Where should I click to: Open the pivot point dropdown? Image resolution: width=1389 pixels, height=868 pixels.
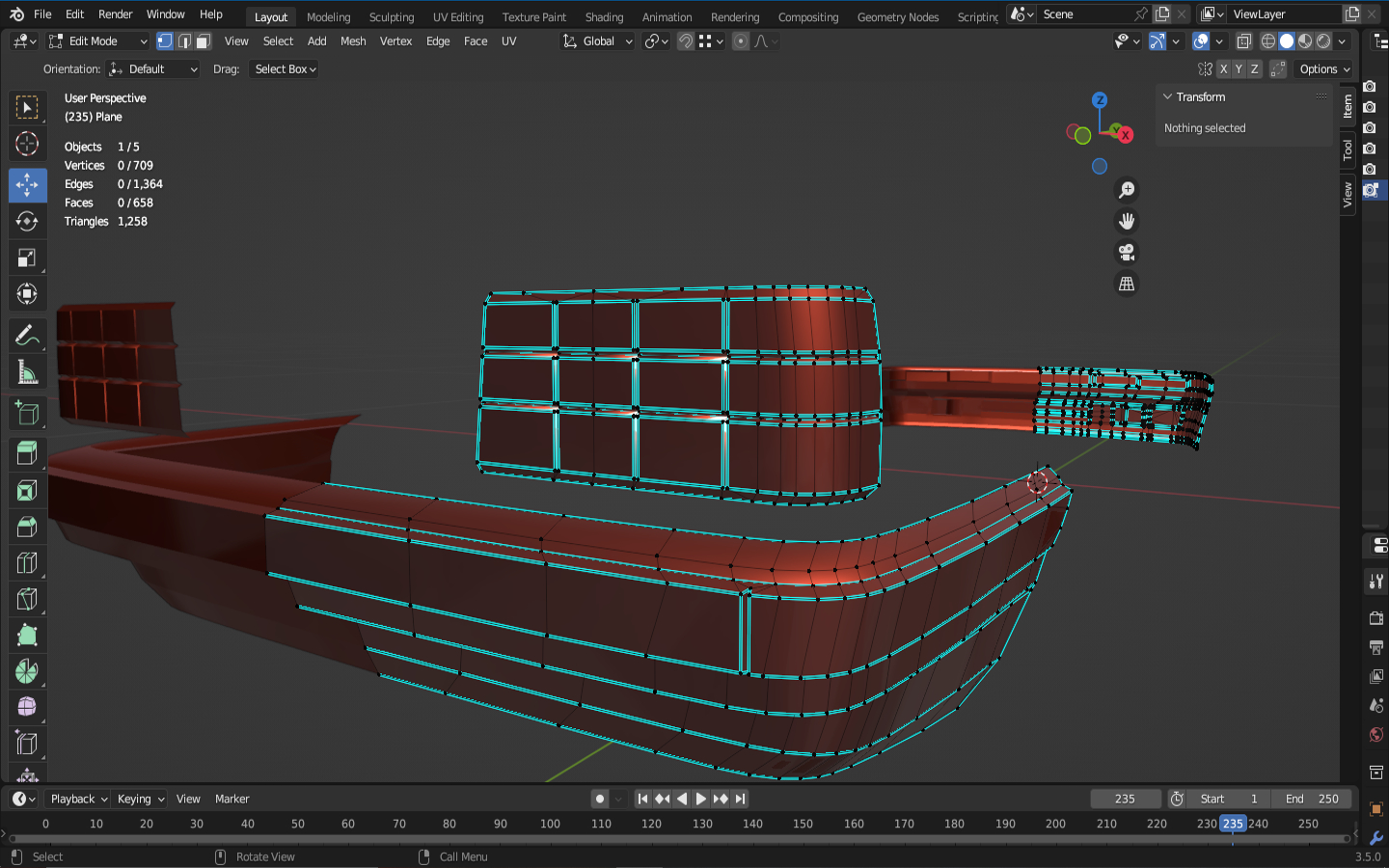[x=657, y=41]
